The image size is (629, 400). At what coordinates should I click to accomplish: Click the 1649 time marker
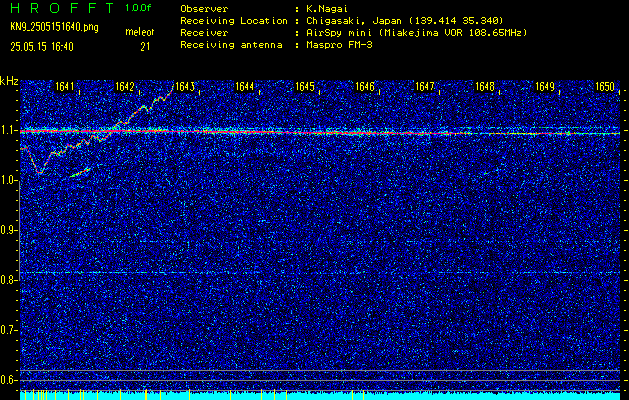point(545,87)
